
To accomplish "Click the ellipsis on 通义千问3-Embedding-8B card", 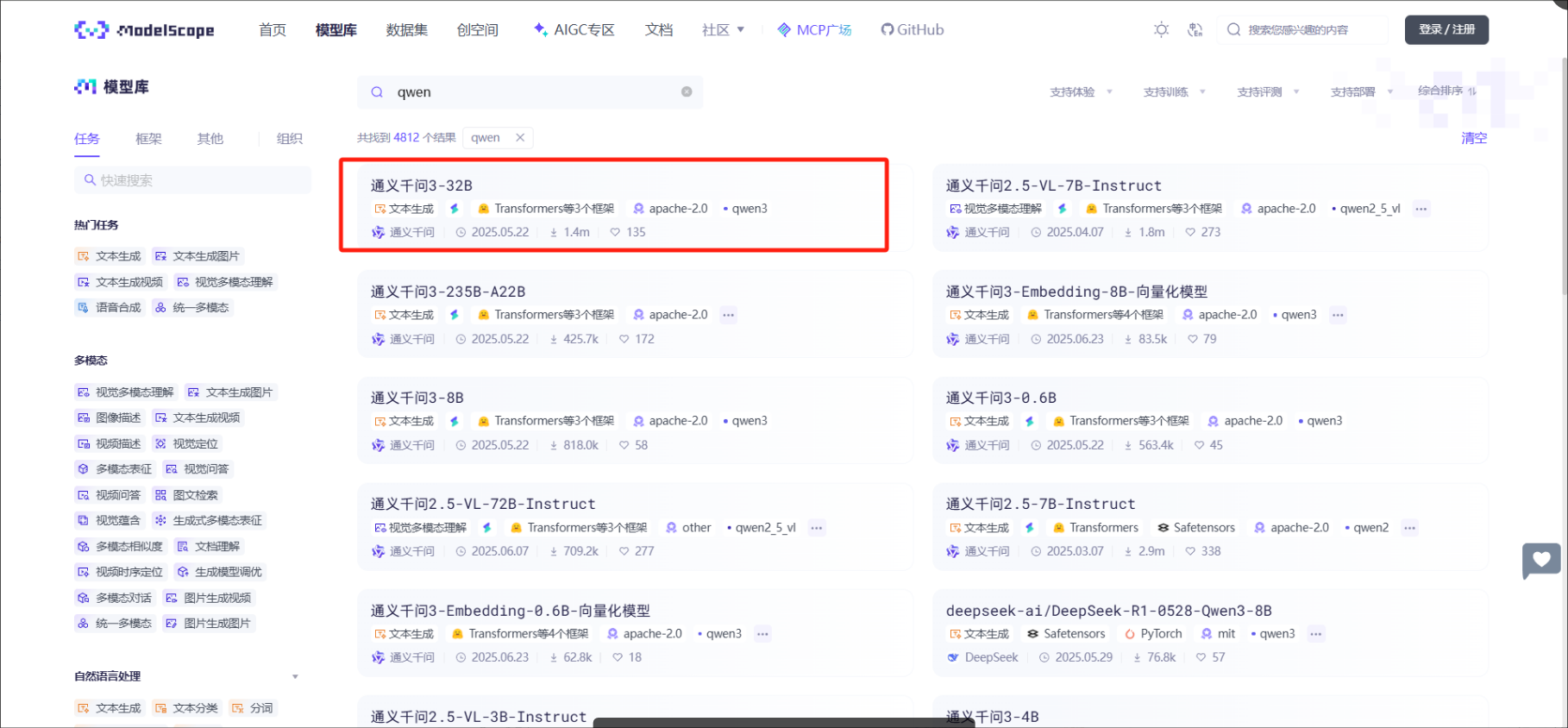I will pos(1338,315).
